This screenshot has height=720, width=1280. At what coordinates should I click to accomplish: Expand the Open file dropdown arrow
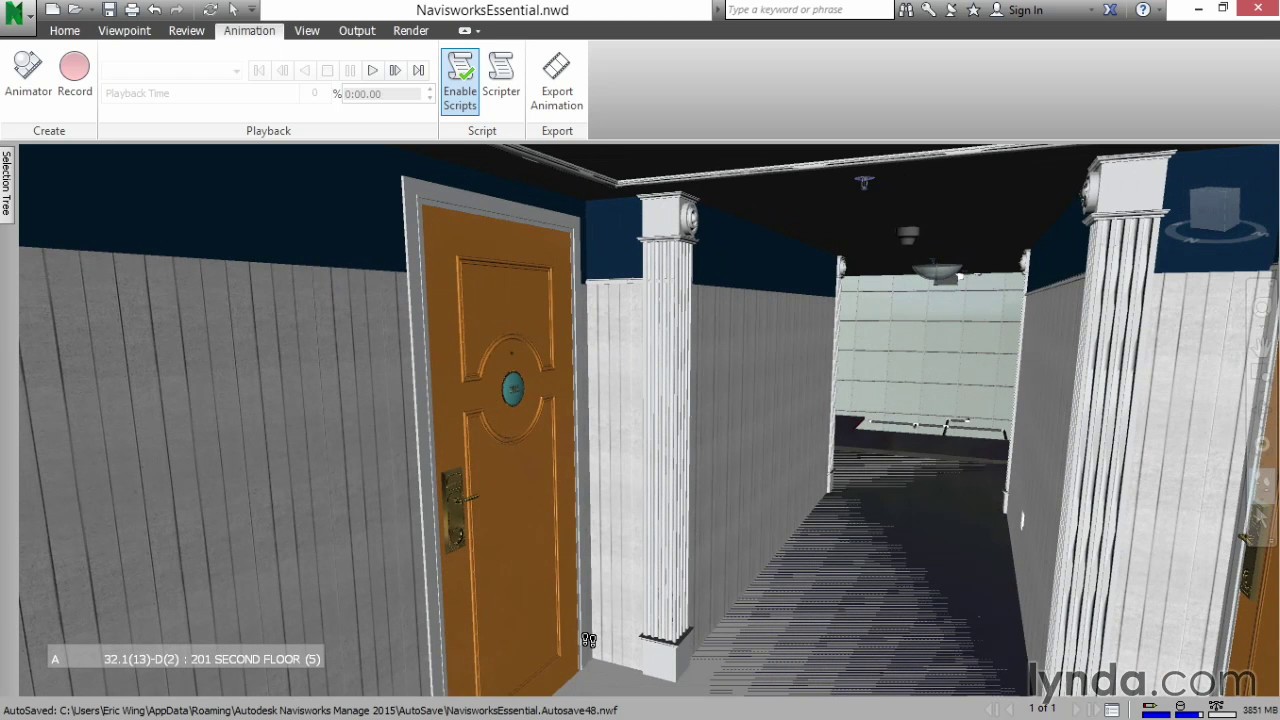90,10
